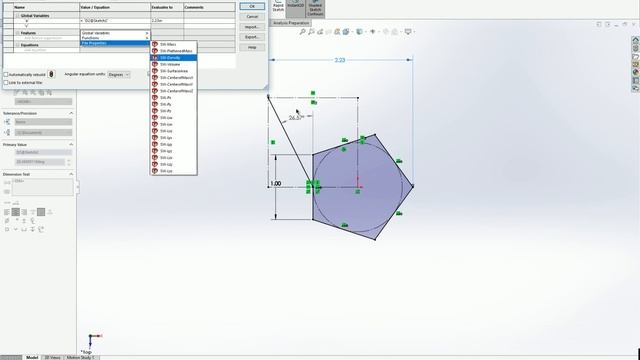
Task: Choose SW-FlattenedMass property
Action: (174, 51)
